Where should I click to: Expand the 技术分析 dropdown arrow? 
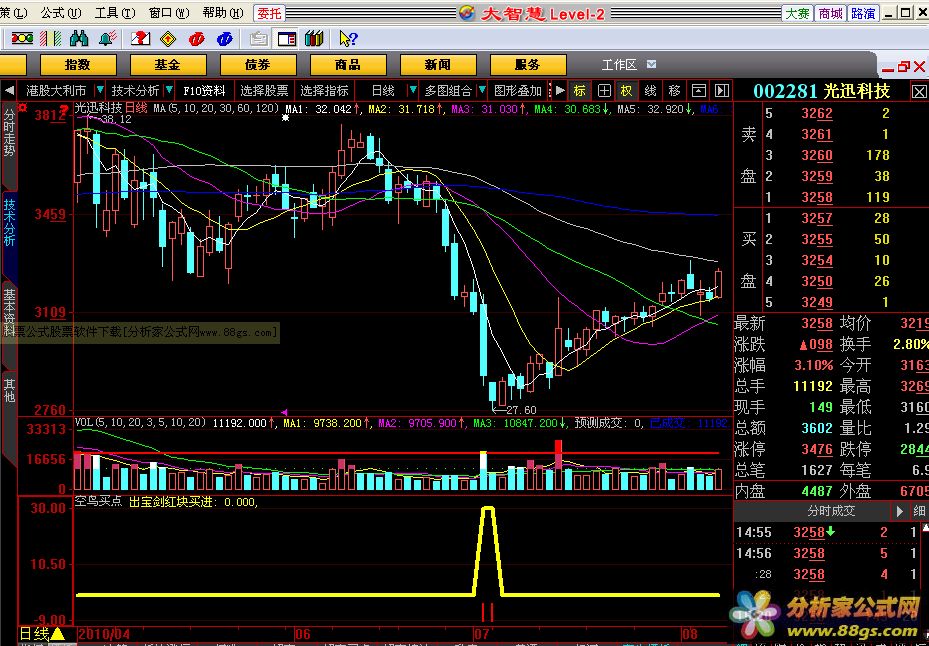(x=169, y=91)
